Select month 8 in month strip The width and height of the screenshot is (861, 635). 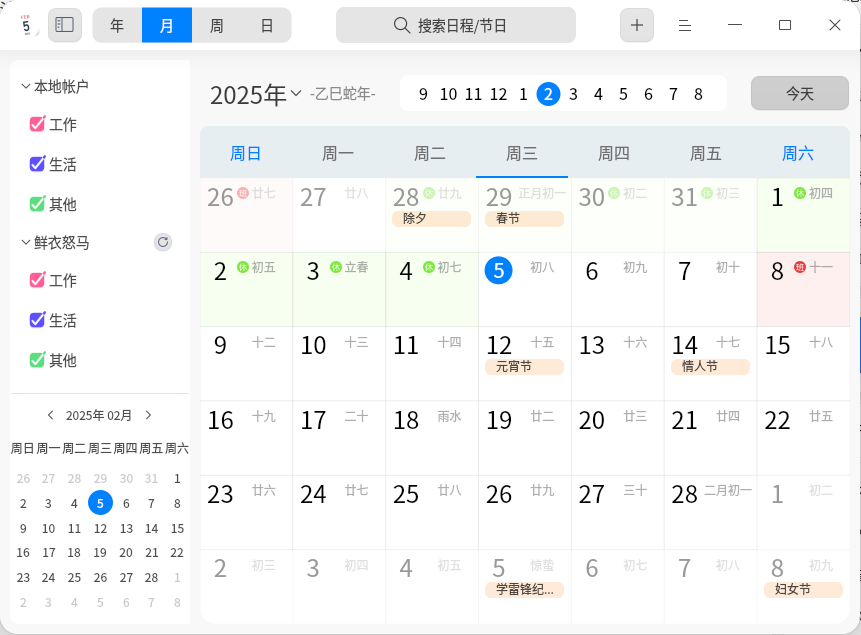coord(698,94)
